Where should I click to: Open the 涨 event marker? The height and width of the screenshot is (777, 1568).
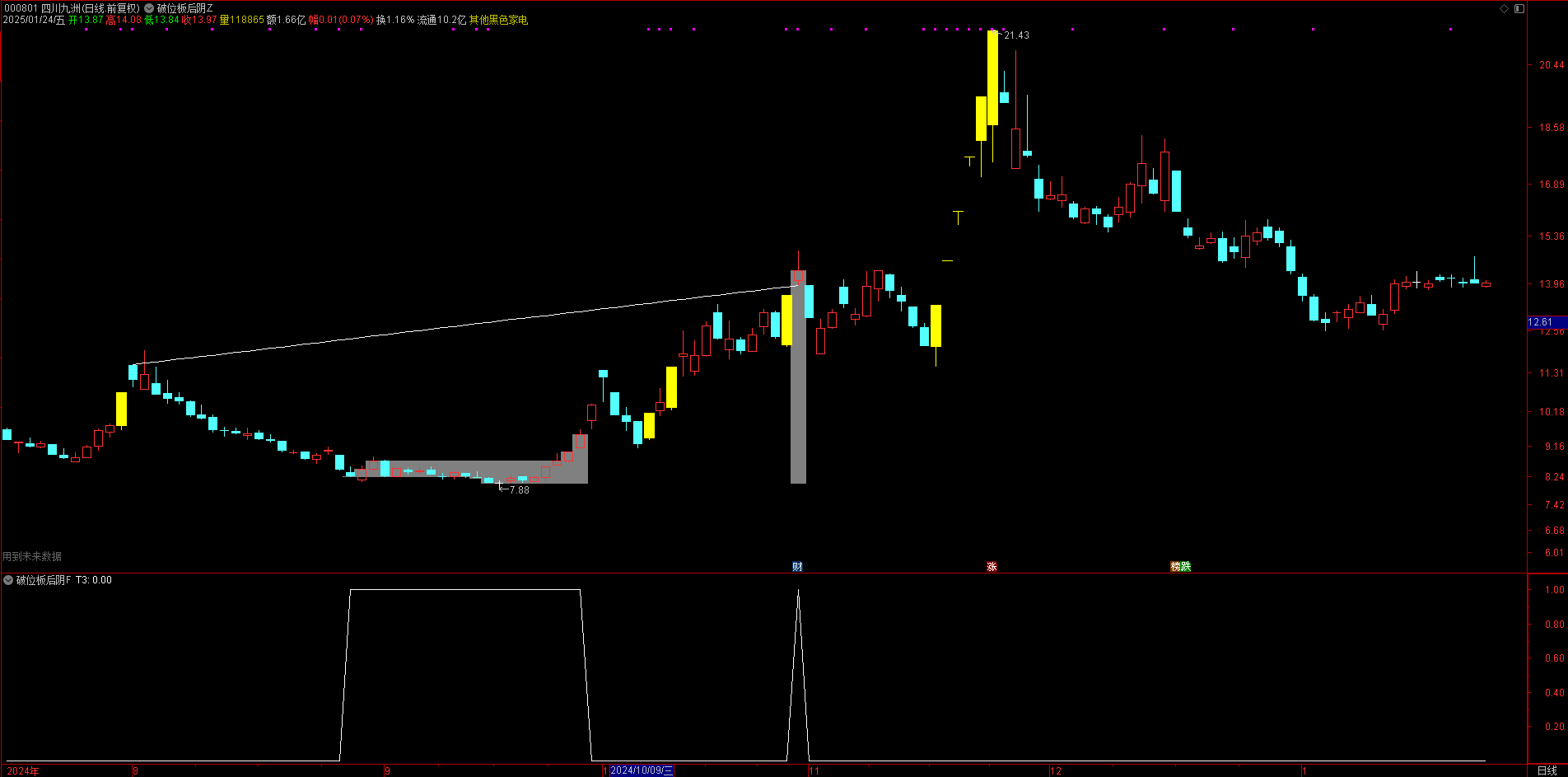pyautogui.click(x=992, y=566)
